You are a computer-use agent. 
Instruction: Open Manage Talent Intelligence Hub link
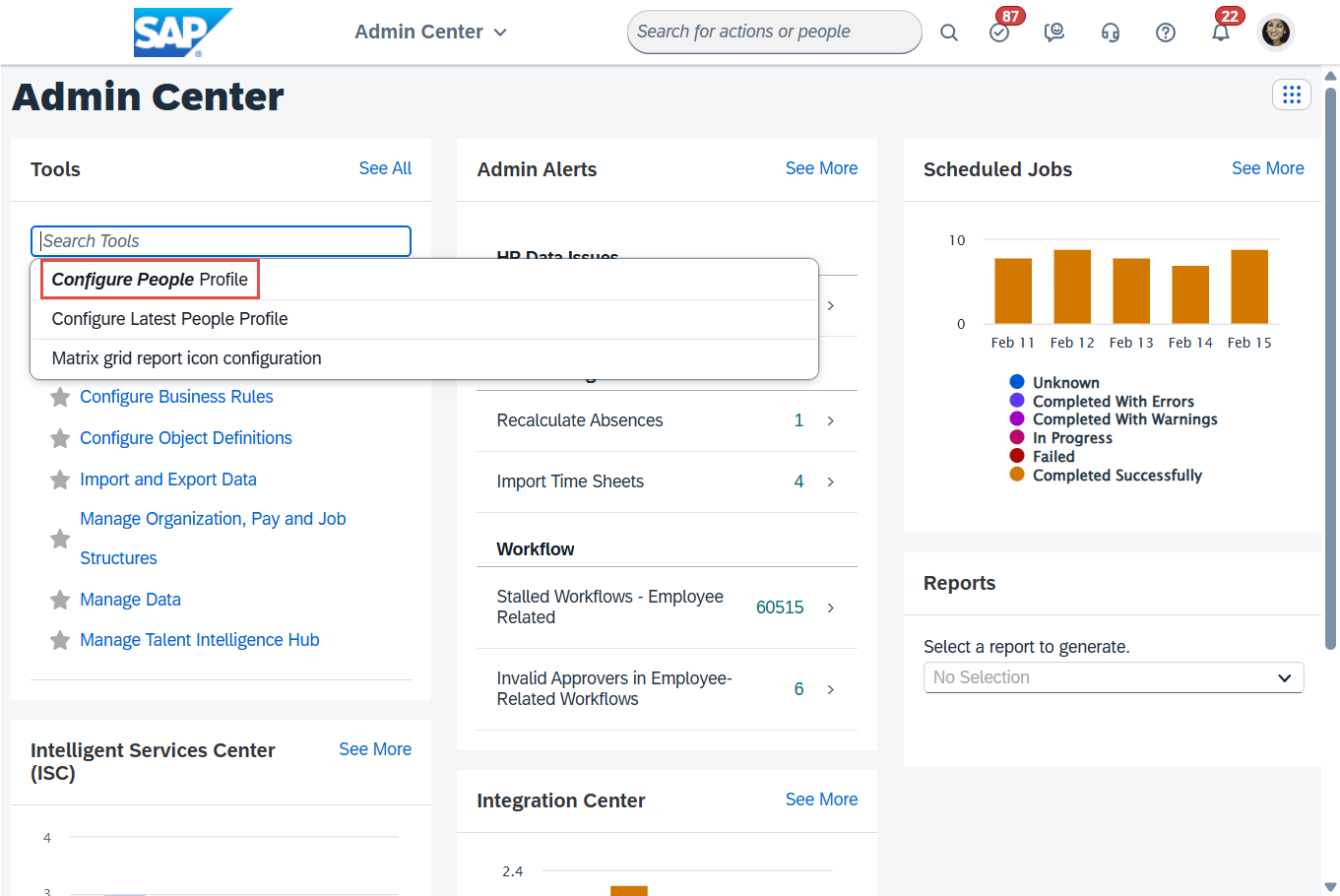click(199, 640)
